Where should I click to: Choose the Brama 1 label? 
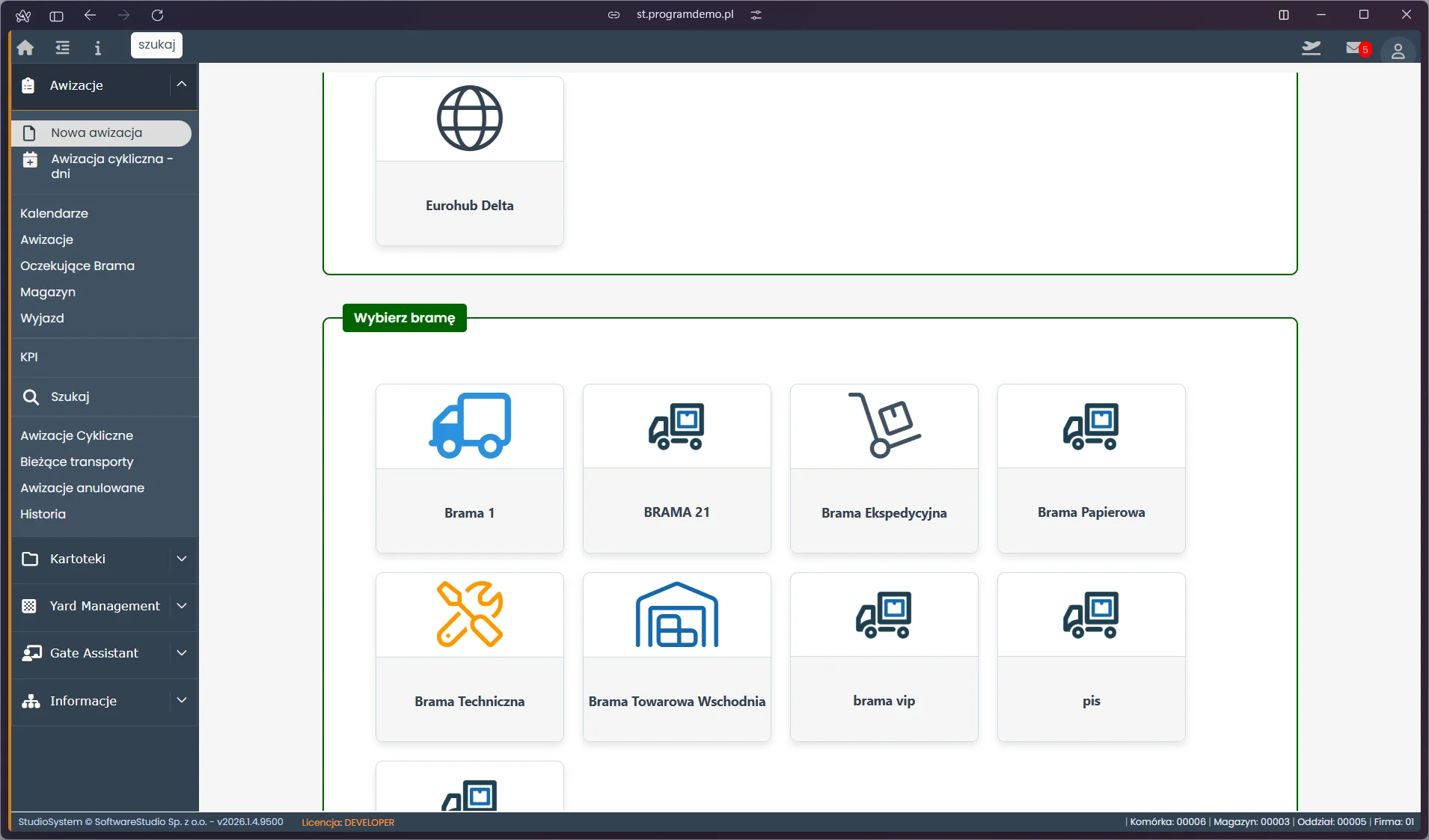pos(470,513)
